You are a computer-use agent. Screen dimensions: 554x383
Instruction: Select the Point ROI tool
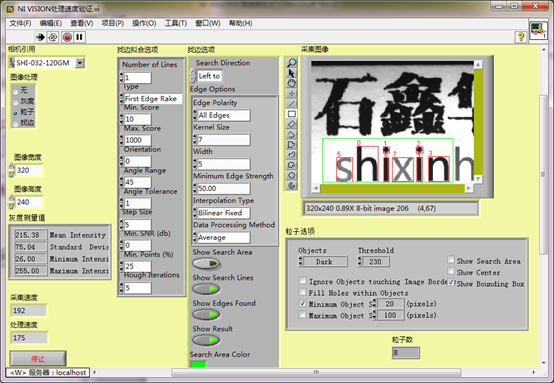[x=291, y=94]
